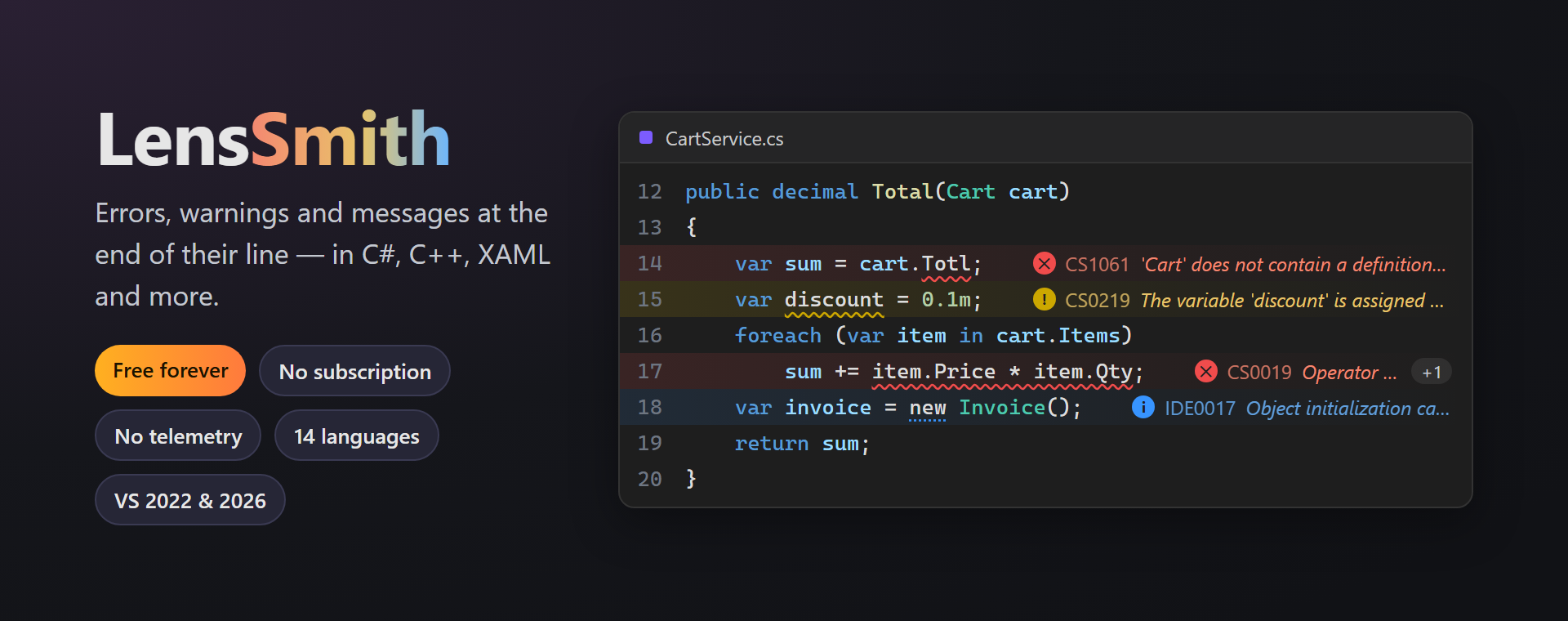Click the yellow warning icon for CS0219
This screenshot has height=621, width=1568.
coord(1044,300)
